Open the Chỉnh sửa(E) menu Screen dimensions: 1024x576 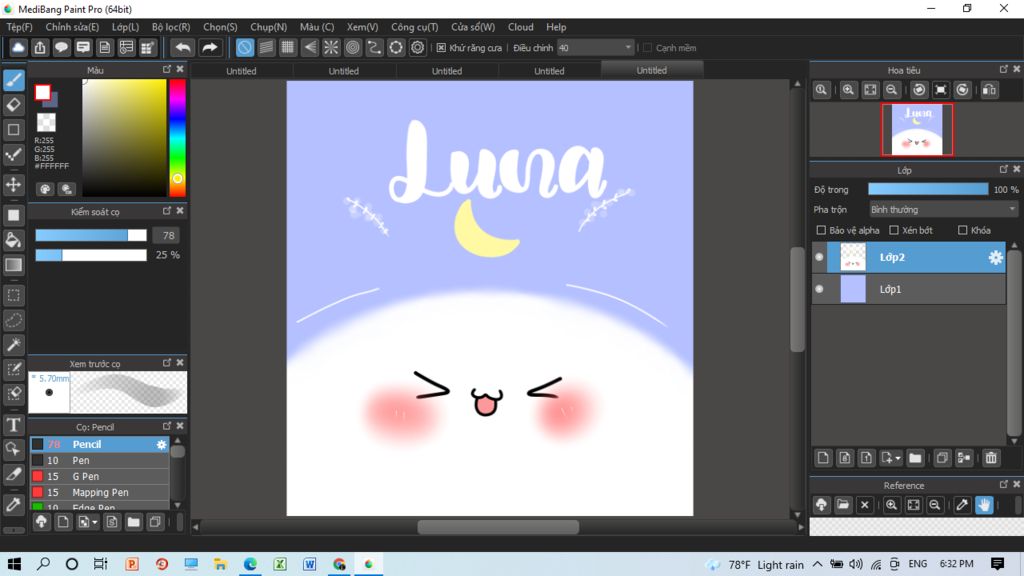click(x=72, y=27)
